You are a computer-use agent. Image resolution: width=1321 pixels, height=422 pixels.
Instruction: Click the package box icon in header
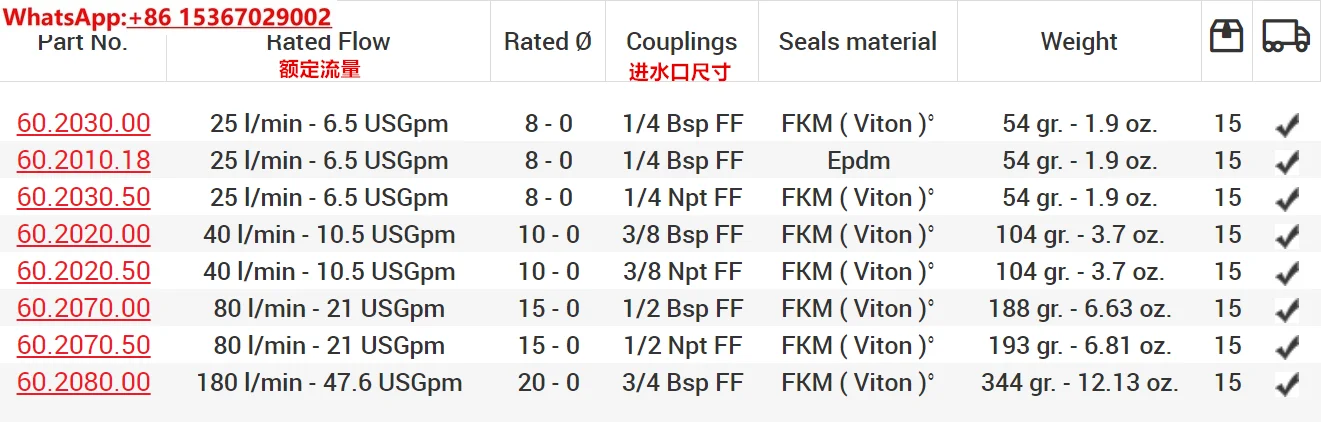(x=1226, y=37)
